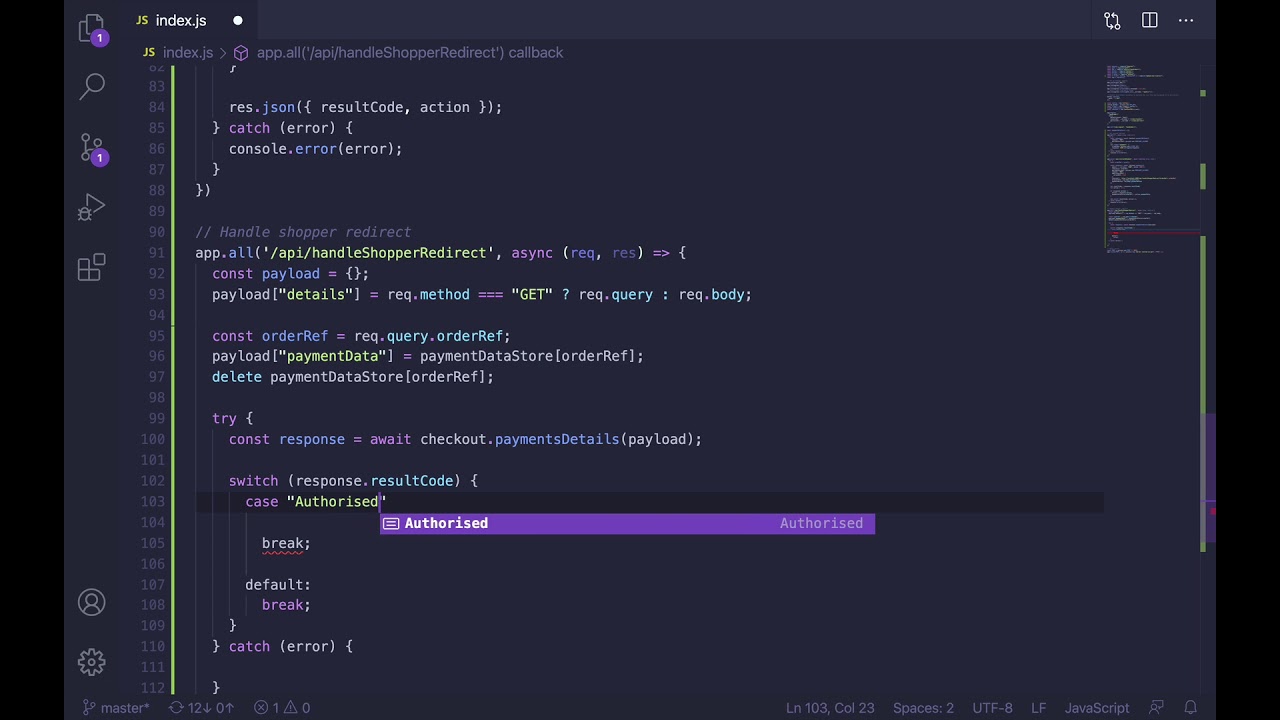Open the Extensions view icon

tap(92, 267)
